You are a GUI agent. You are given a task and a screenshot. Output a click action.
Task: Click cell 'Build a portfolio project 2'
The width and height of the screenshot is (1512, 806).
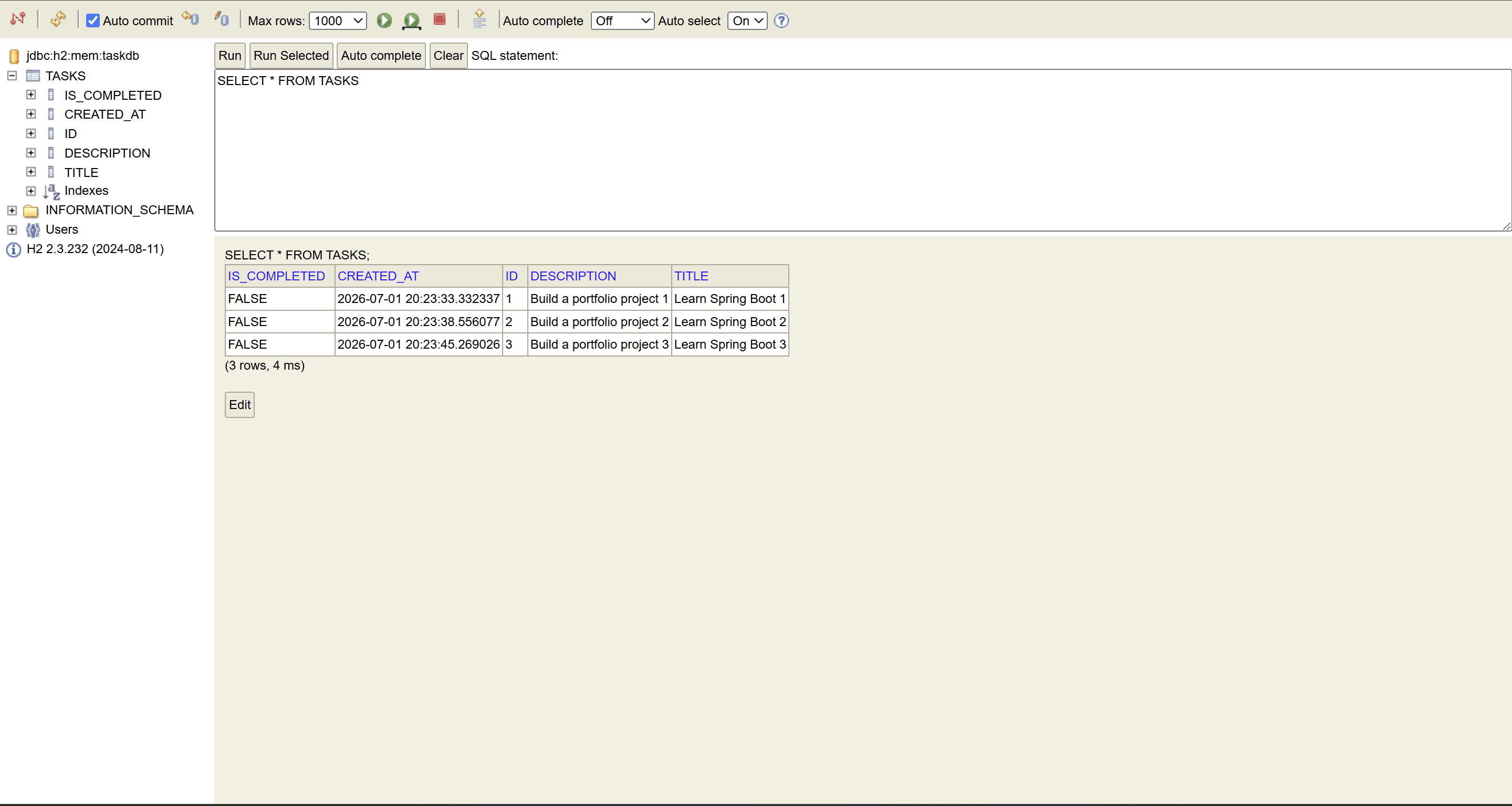599,322
